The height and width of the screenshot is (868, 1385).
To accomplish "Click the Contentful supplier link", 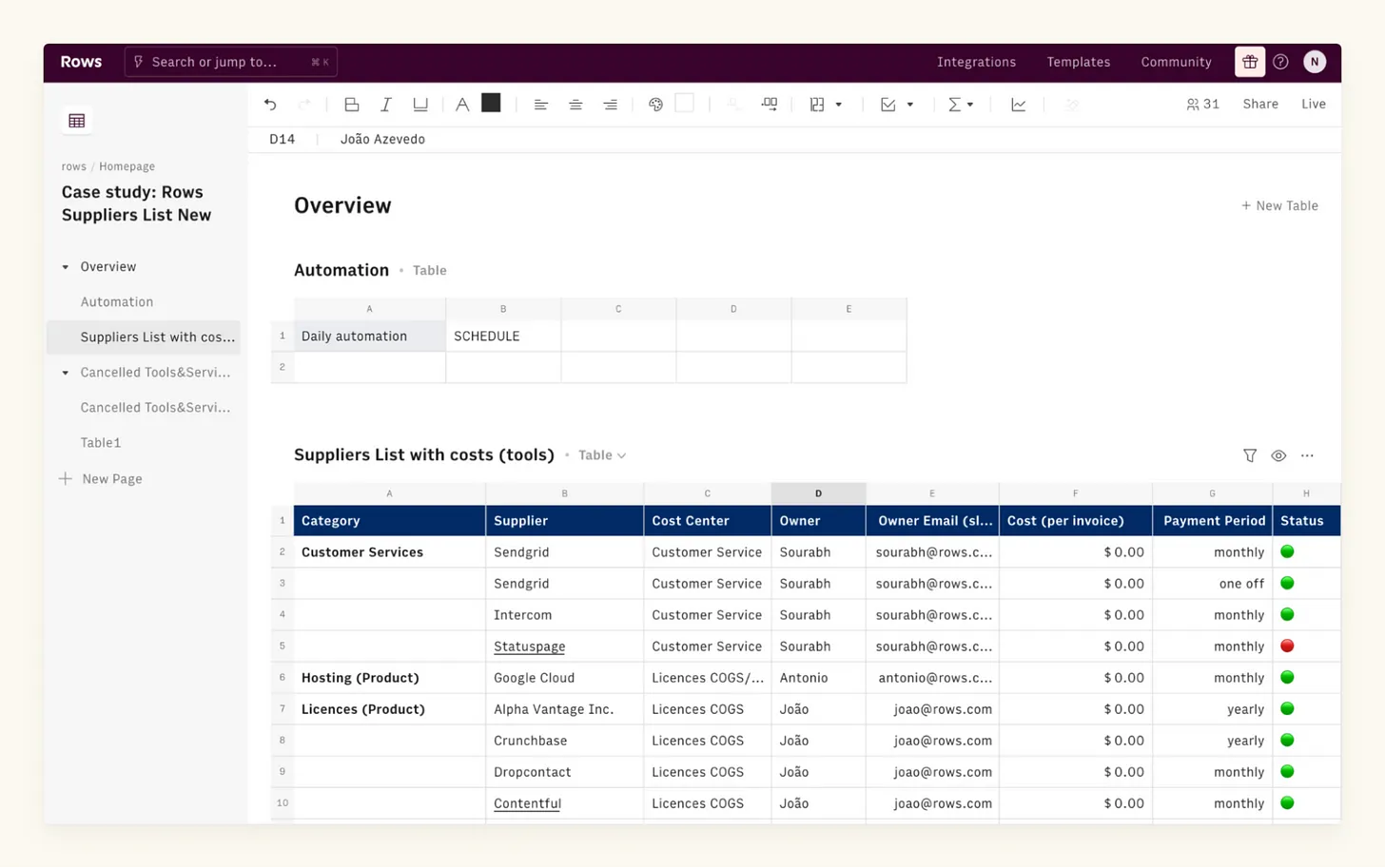I will [527, 803].
